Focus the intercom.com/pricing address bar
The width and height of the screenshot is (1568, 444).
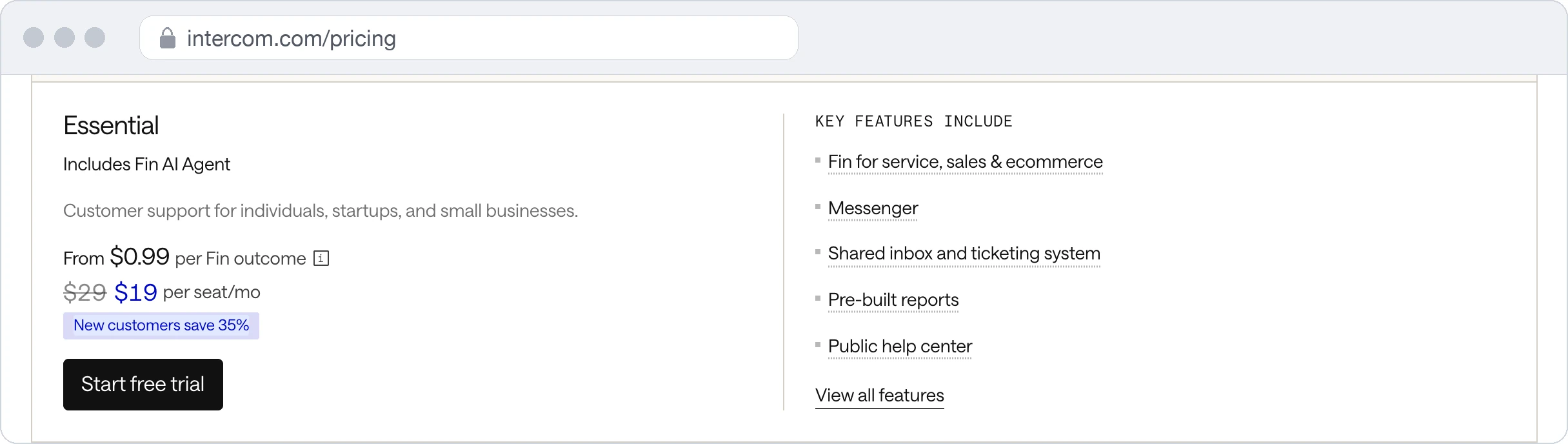point(469,38)
